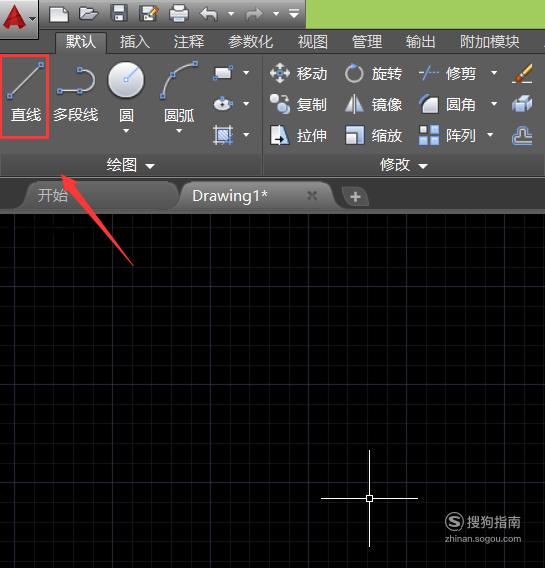The height and width of the screenshot is (568, 545).
Task: Expand the 圆弧 arc options arrow
Action: click(x=179, y=131)
